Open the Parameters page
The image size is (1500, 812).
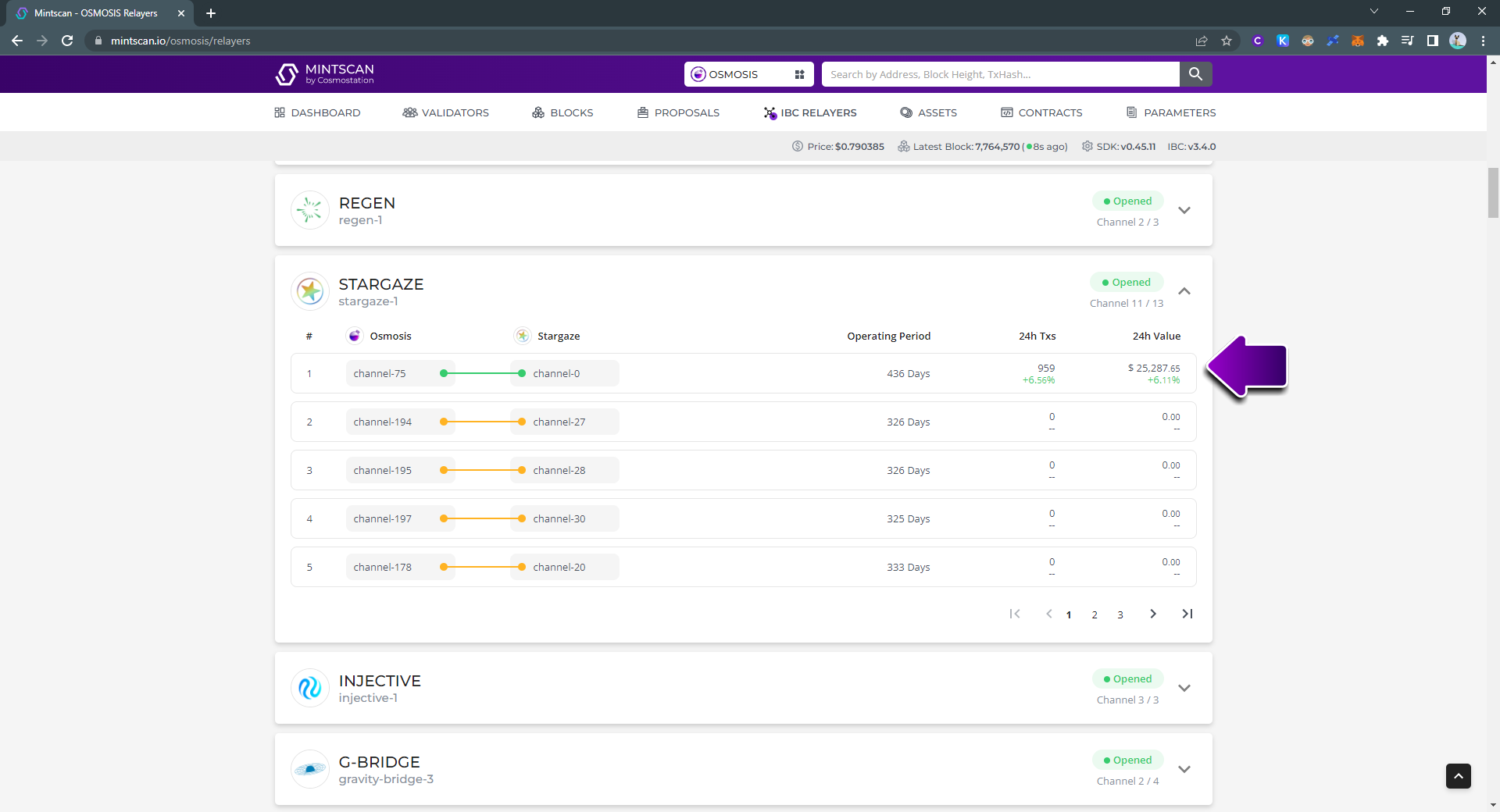tap(1171, 112)
